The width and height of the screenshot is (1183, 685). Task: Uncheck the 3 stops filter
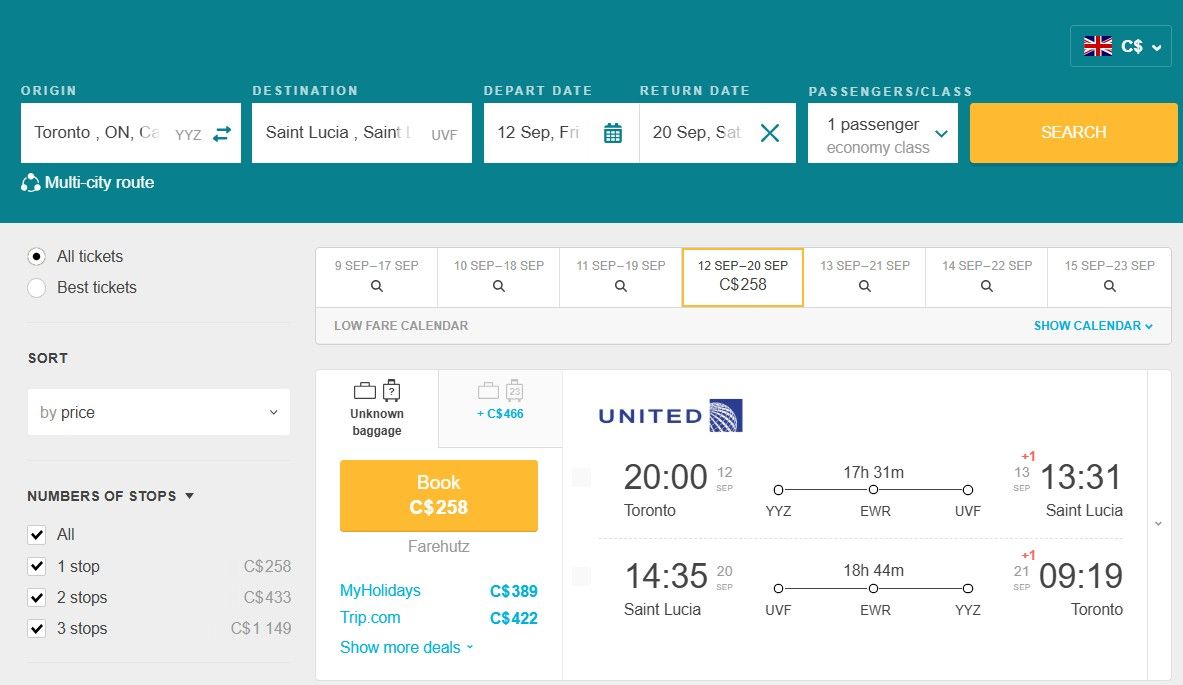(37, 628)
